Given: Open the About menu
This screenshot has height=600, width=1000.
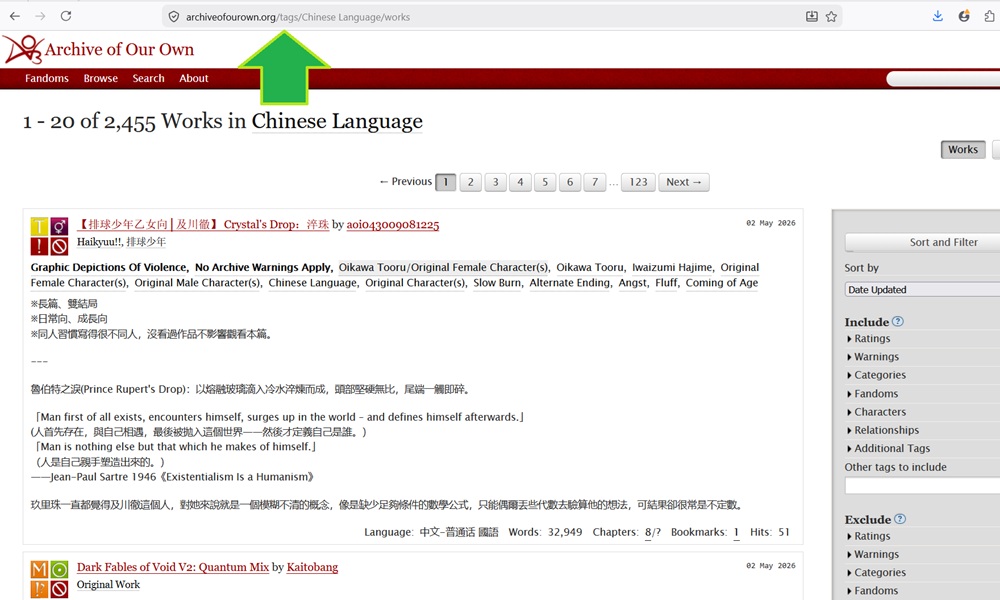Looking at the screenshot, I should 194,78.
